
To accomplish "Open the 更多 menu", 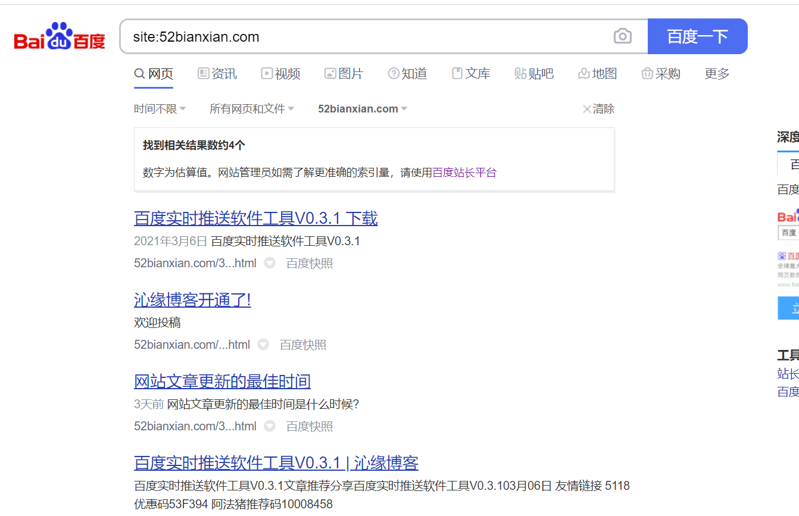I will (717, 74).
